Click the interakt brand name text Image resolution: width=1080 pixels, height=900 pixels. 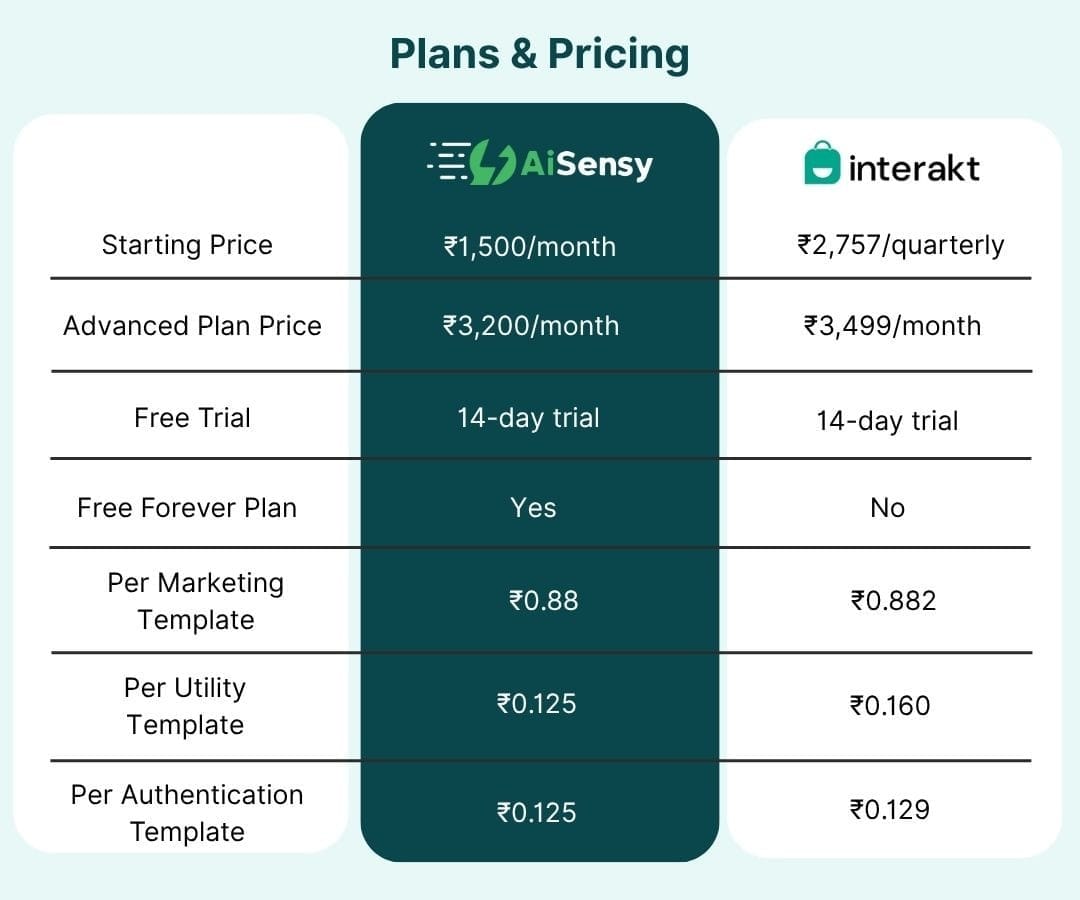click(913, 168)
